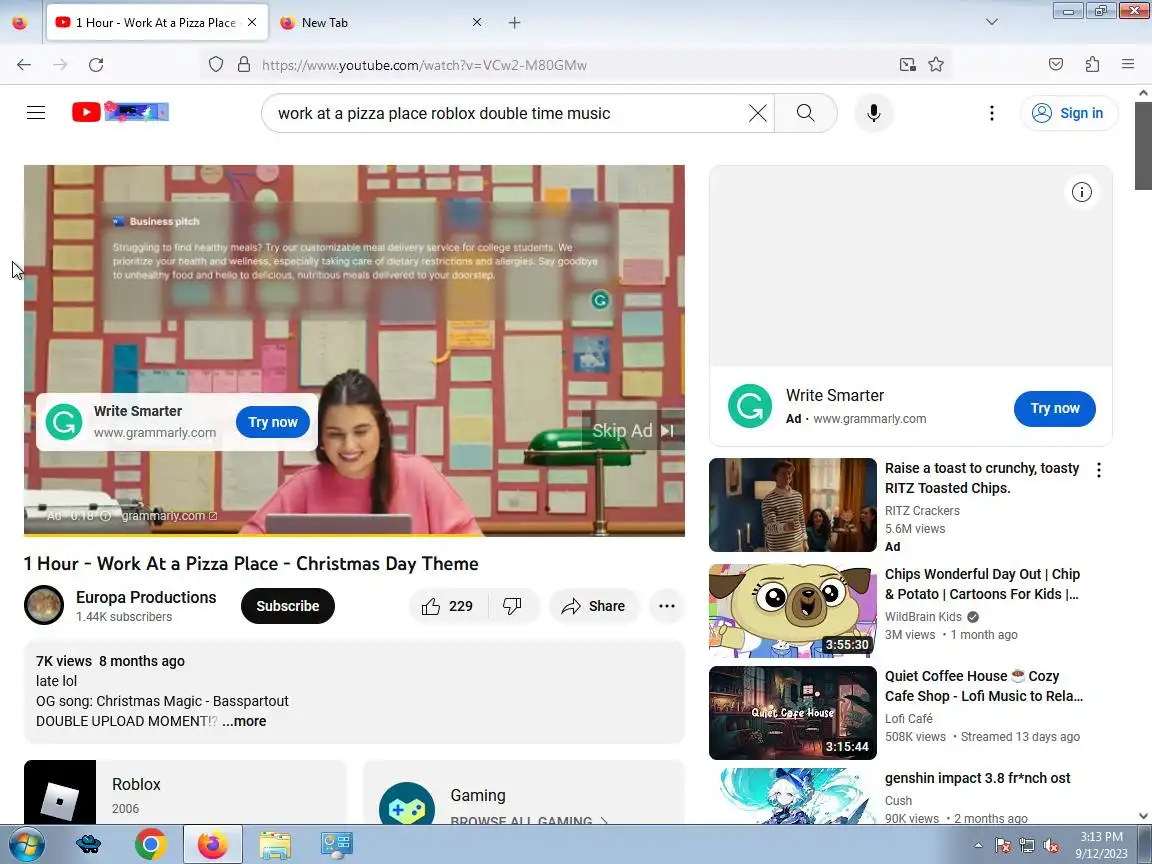The width and height of the screenshot is (1152, 864).
Task: Open the YouTube guide hamburger menu
Action: [36, 112]
